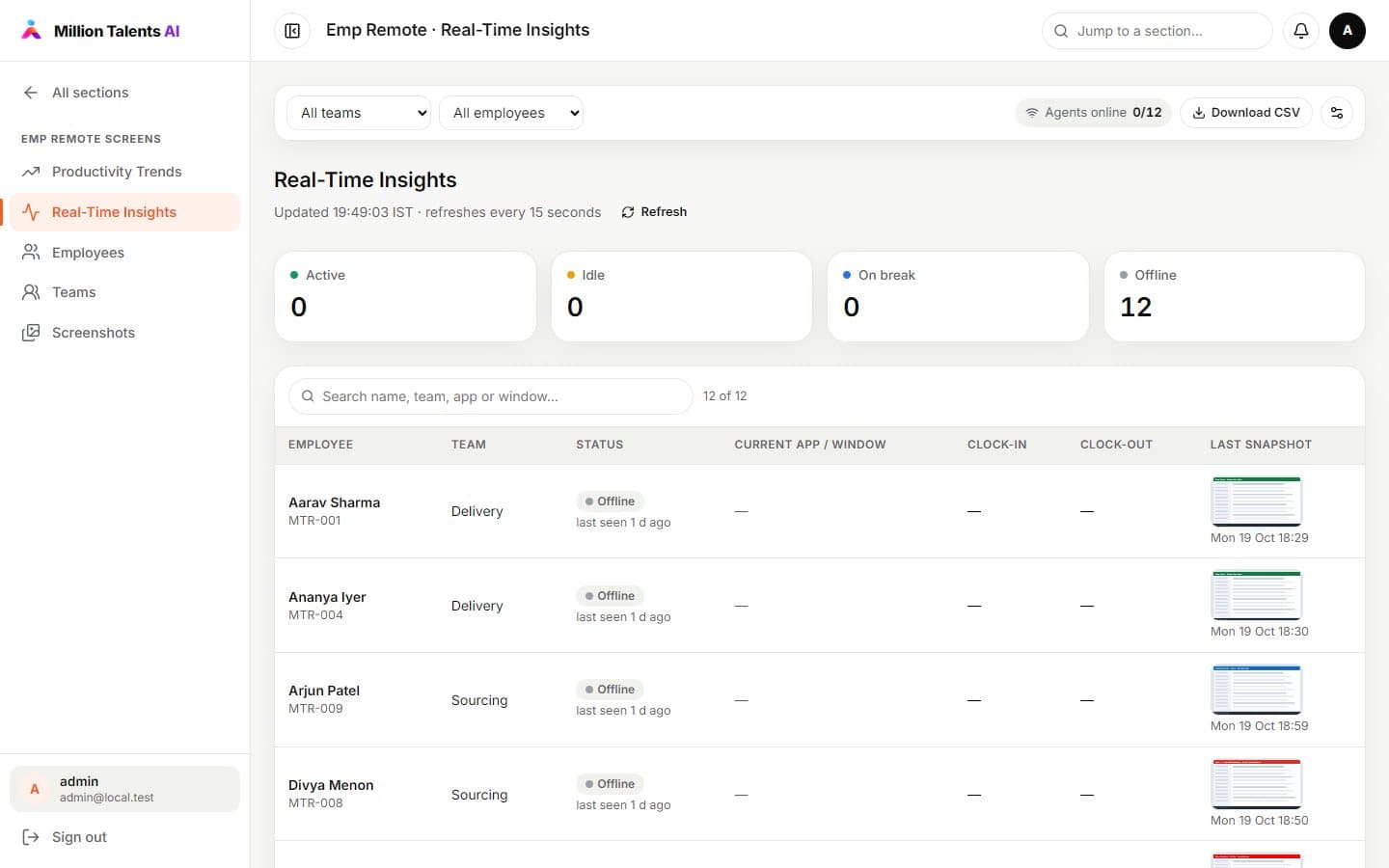Open Divya Menon's snapshot thumbnail

click(x=1256, y=784)
